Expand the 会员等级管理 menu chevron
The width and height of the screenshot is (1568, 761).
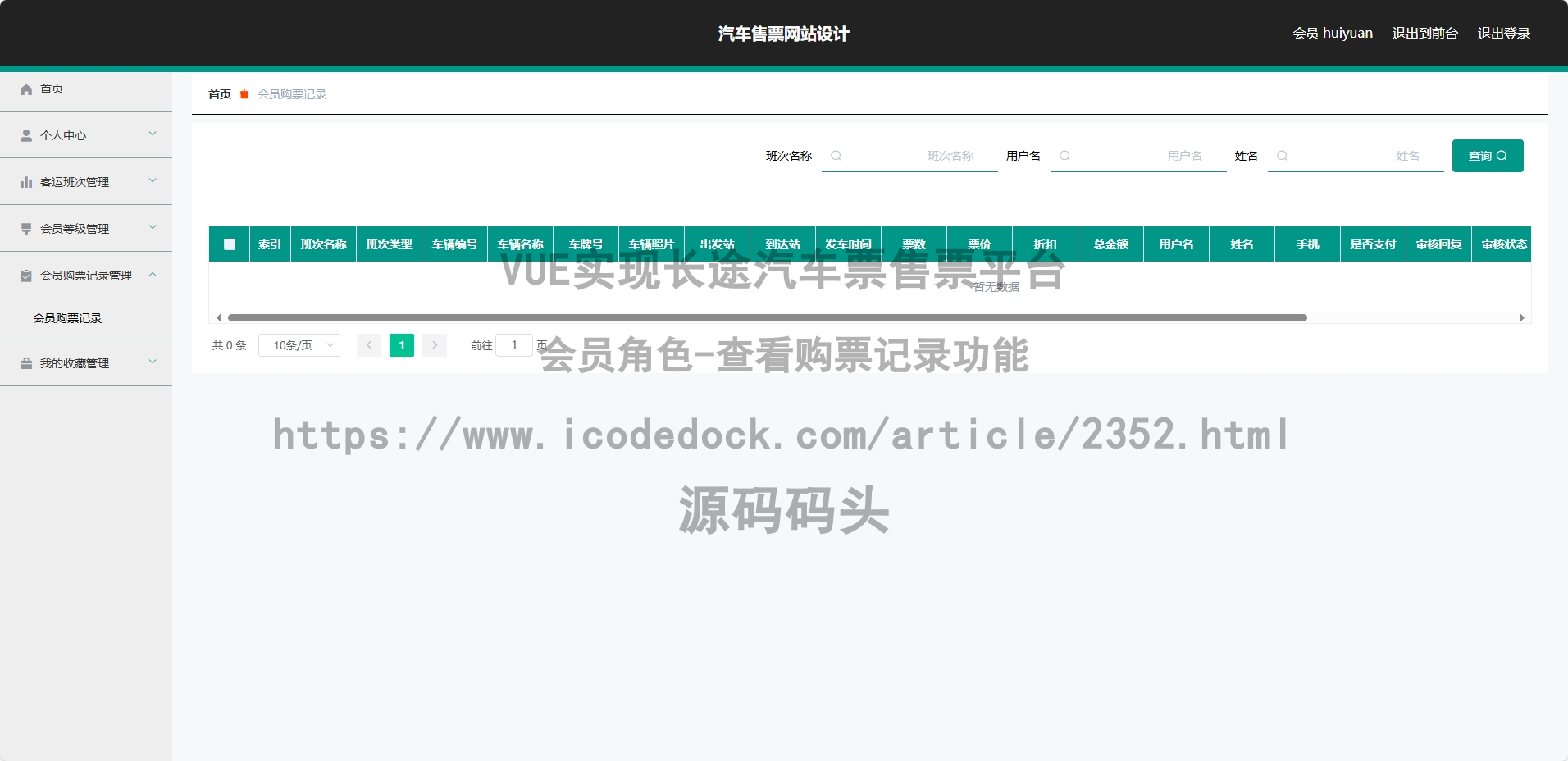(153, 227)
